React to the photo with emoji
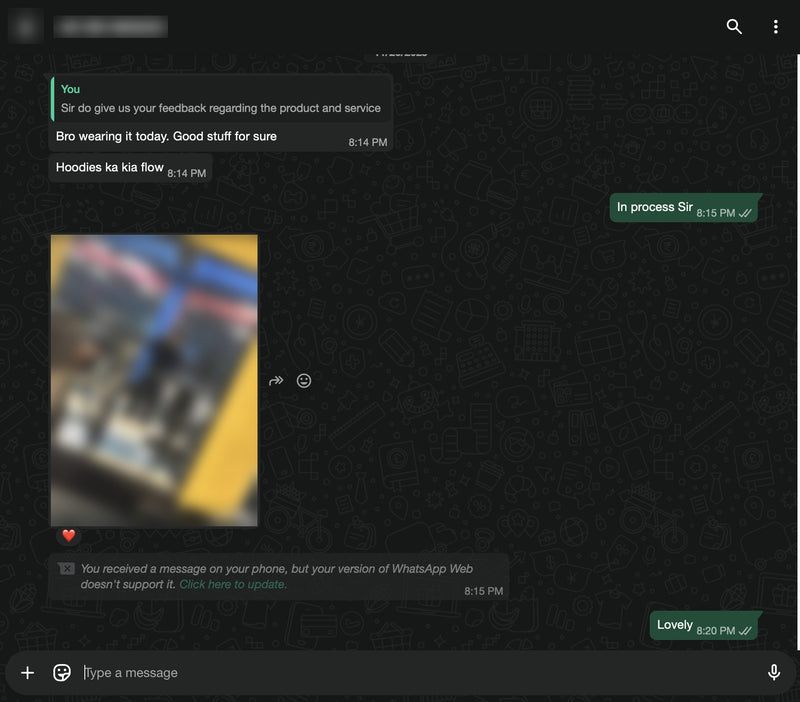Image resolution: width=800 pixels, height=702 pixels. 304,381
